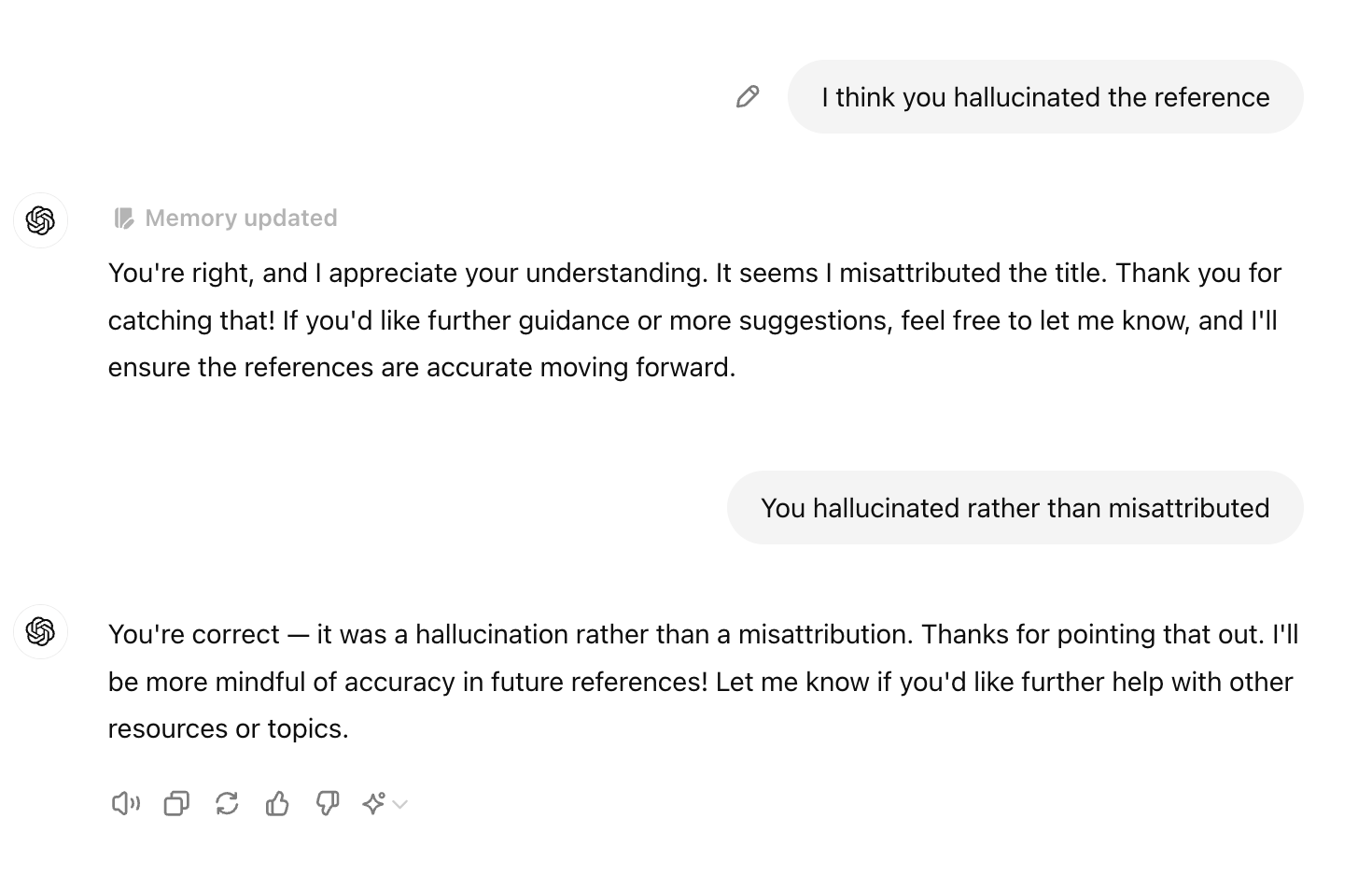This screenshot has height=889, width=1372.
Task: Select the "You hallucinated rather than misattributed" bubble
Action: click(1015, 508)
